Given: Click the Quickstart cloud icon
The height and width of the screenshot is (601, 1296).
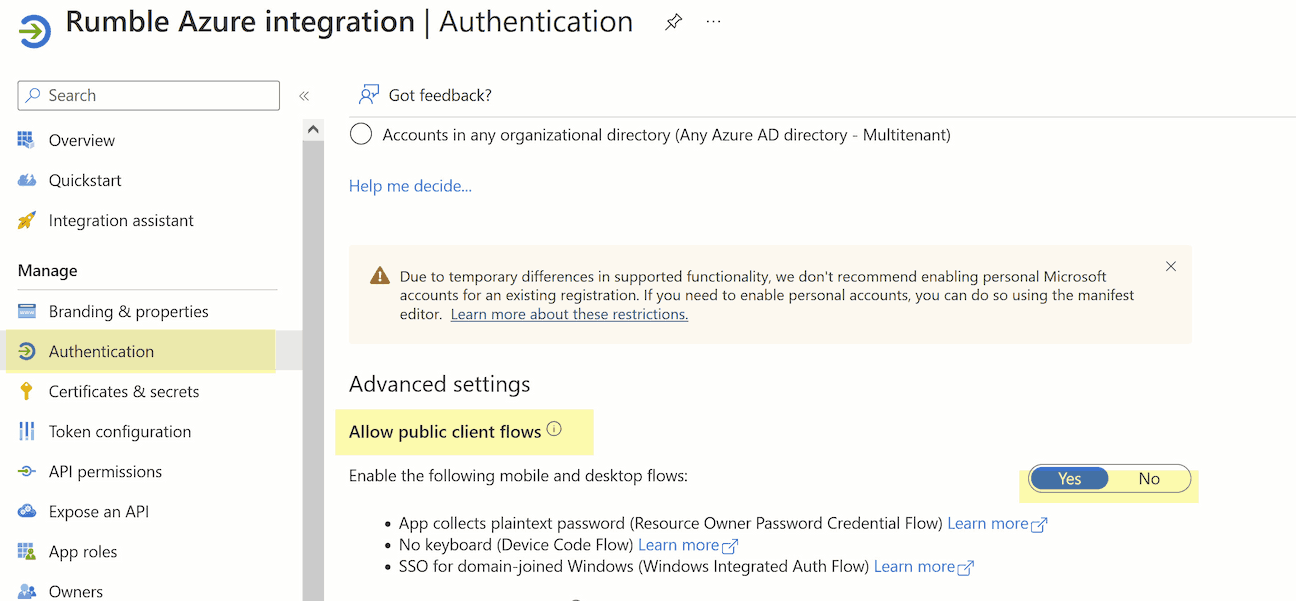Looking at the screenshot, I should coord(27,180).
